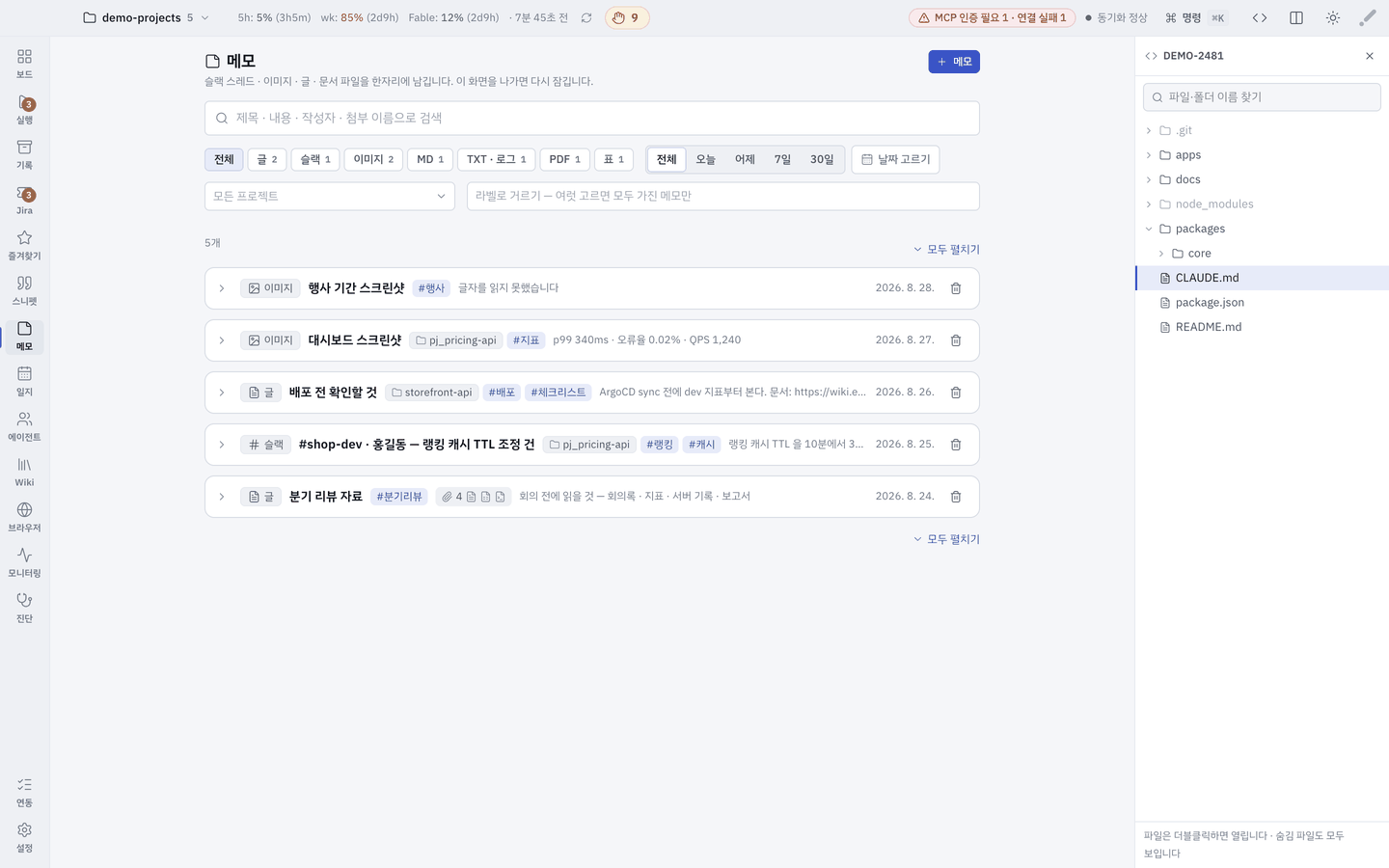Toggle the code panel icon in top bar
1389x868 pixels.
pos(1260,18)
